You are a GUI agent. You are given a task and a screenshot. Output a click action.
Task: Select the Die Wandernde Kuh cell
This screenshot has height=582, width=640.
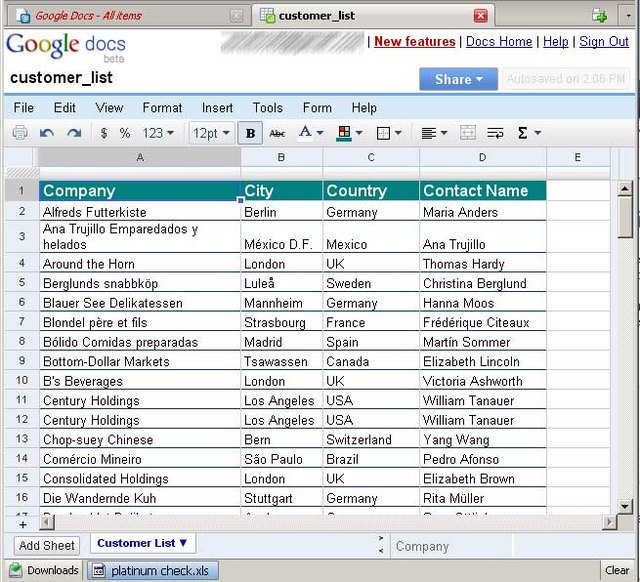pyautogui.click(x=140, y=498)
